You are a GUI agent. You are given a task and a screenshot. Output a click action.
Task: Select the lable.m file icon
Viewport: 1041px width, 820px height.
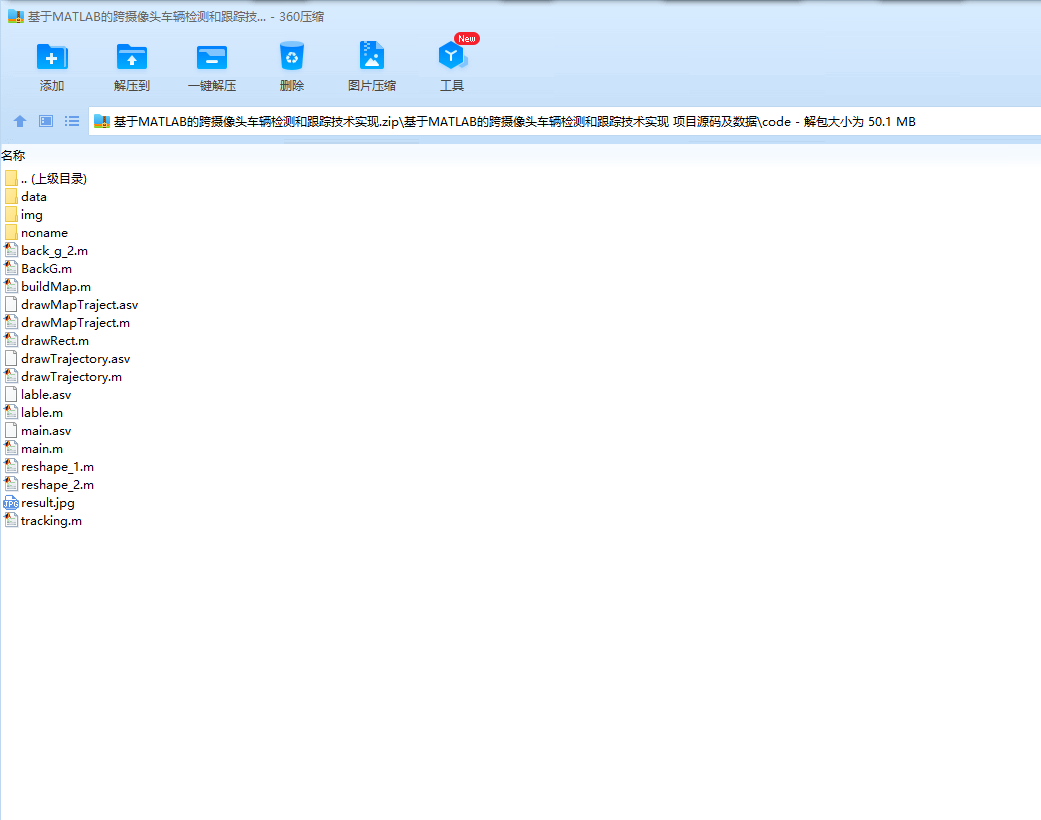(11, 412)
